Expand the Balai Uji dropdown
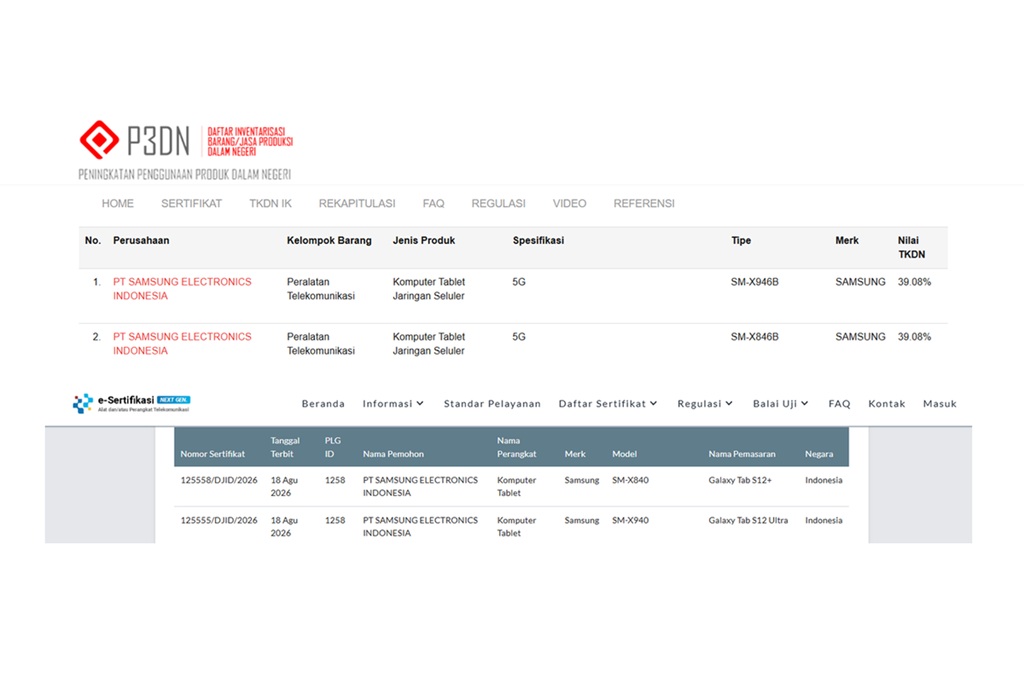Screen dimensions: 1024x682 click(781, 404)
